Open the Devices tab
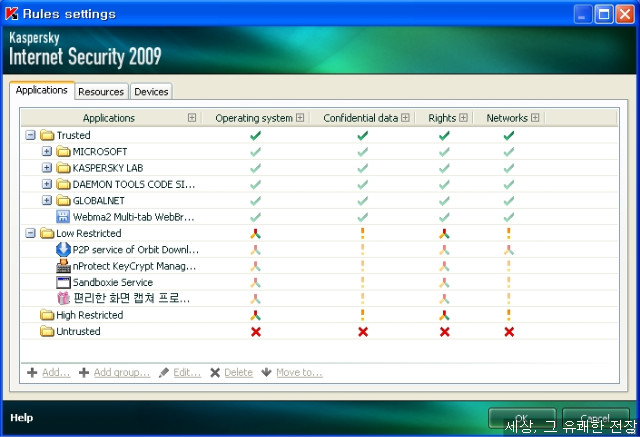 pos(151,92)
